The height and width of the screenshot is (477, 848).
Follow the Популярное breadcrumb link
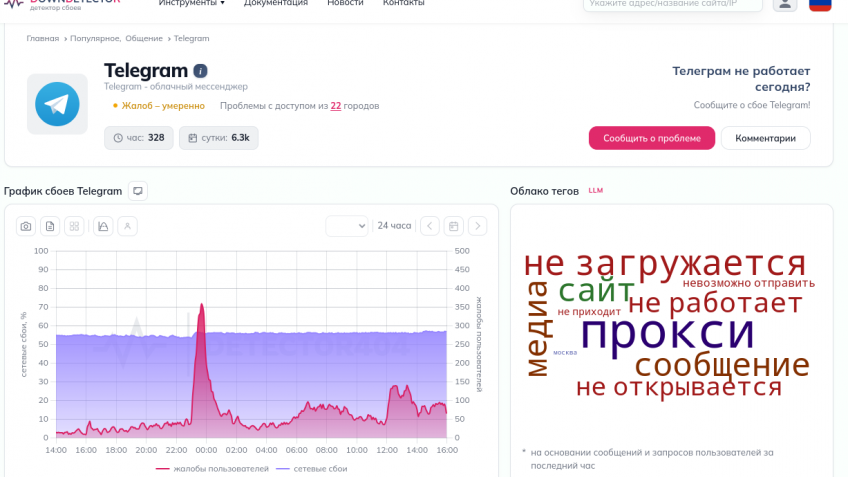(x=95, y=38)
